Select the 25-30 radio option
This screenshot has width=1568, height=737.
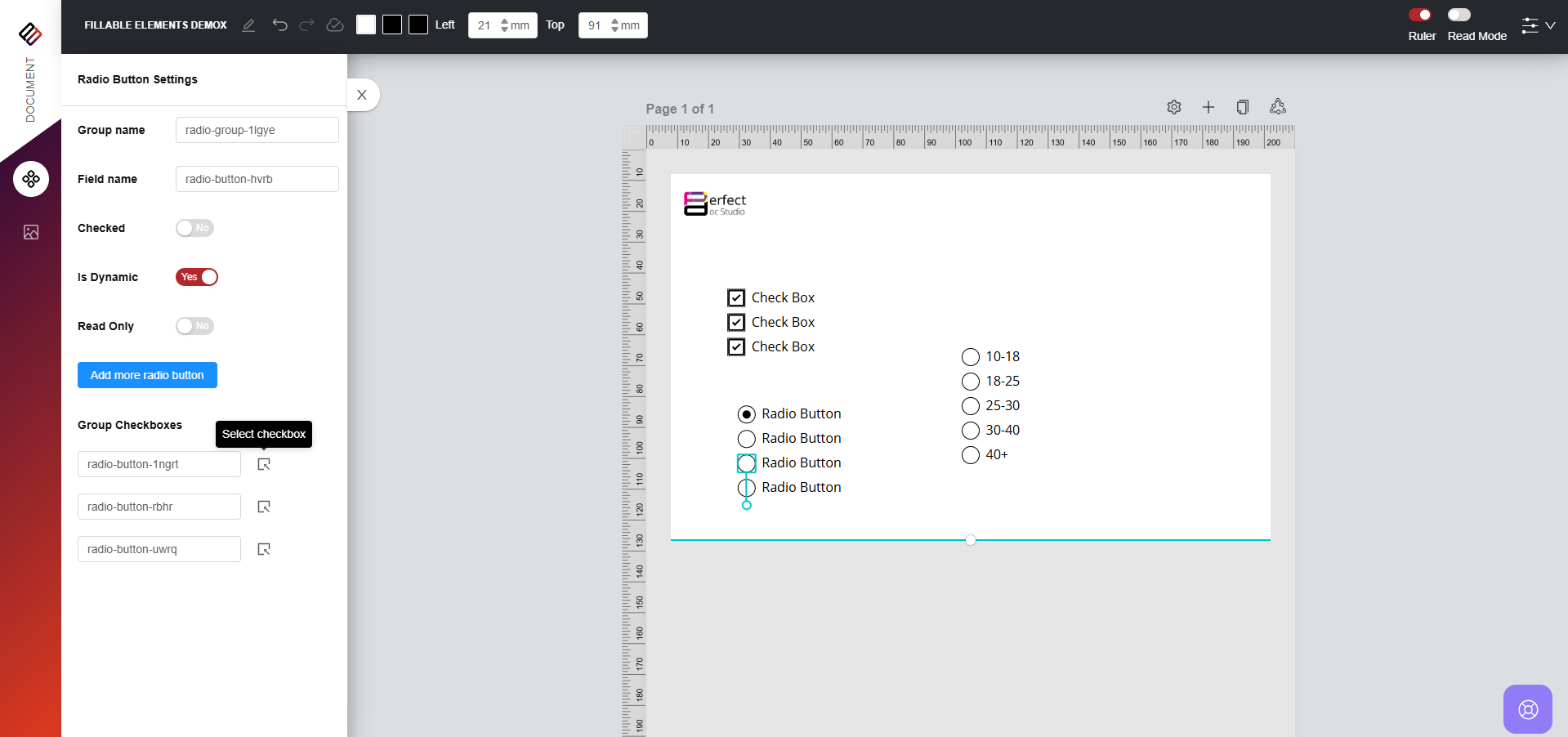pyautogui.click(x=971, y=406)
